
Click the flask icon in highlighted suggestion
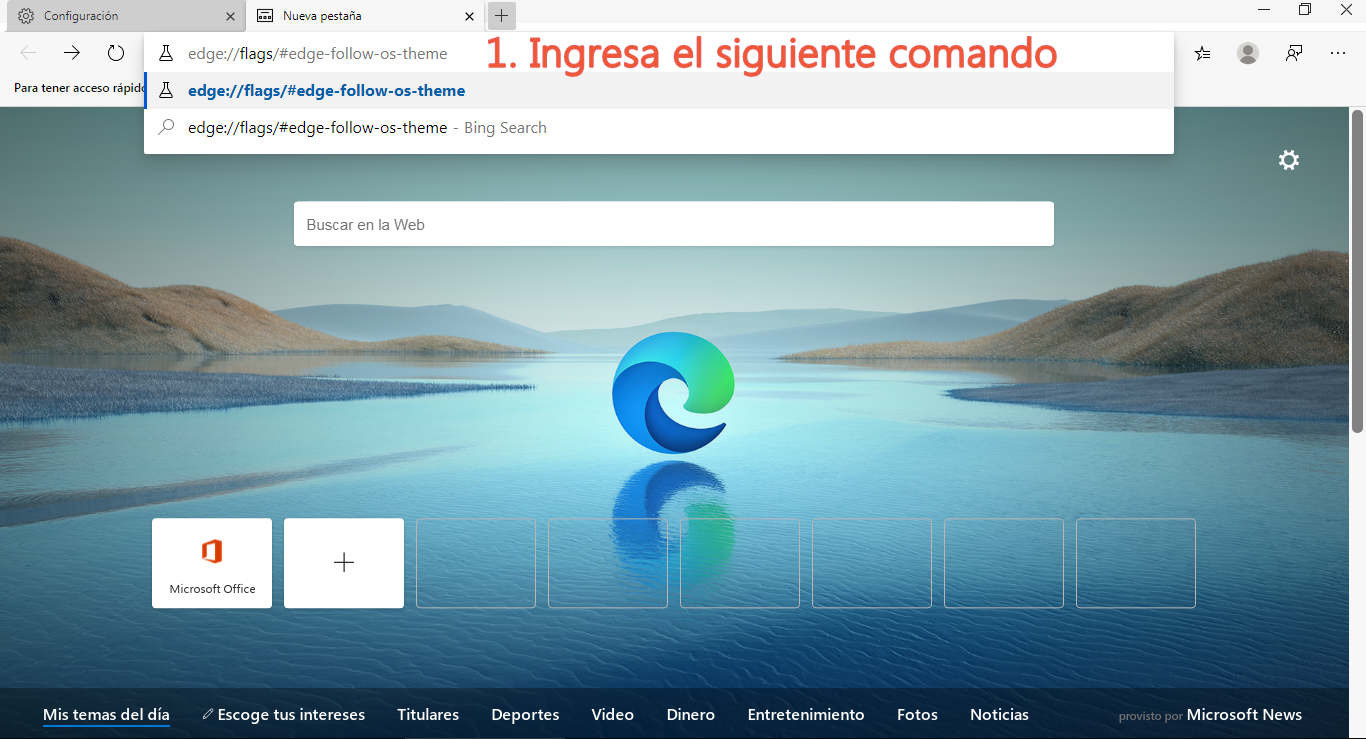click(x=167, y=91)
